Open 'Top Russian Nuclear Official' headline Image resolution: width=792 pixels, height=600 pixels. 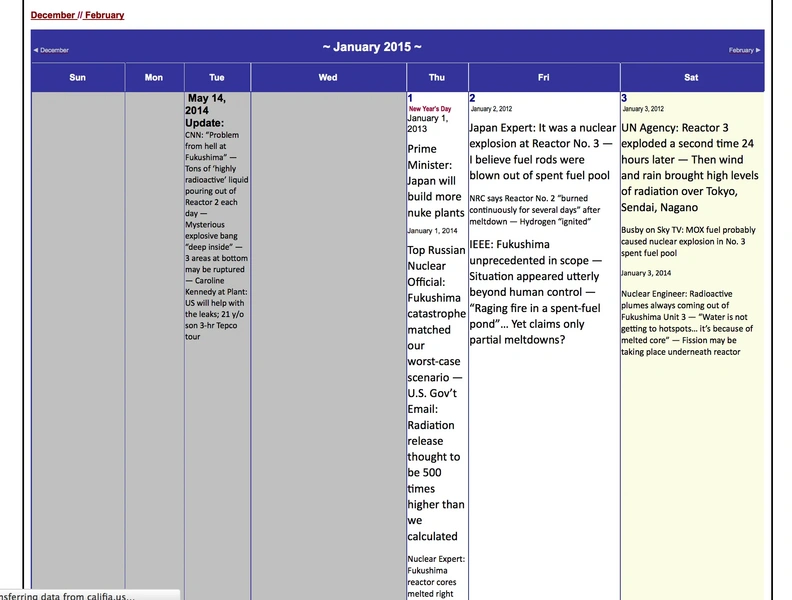[436, 393]
